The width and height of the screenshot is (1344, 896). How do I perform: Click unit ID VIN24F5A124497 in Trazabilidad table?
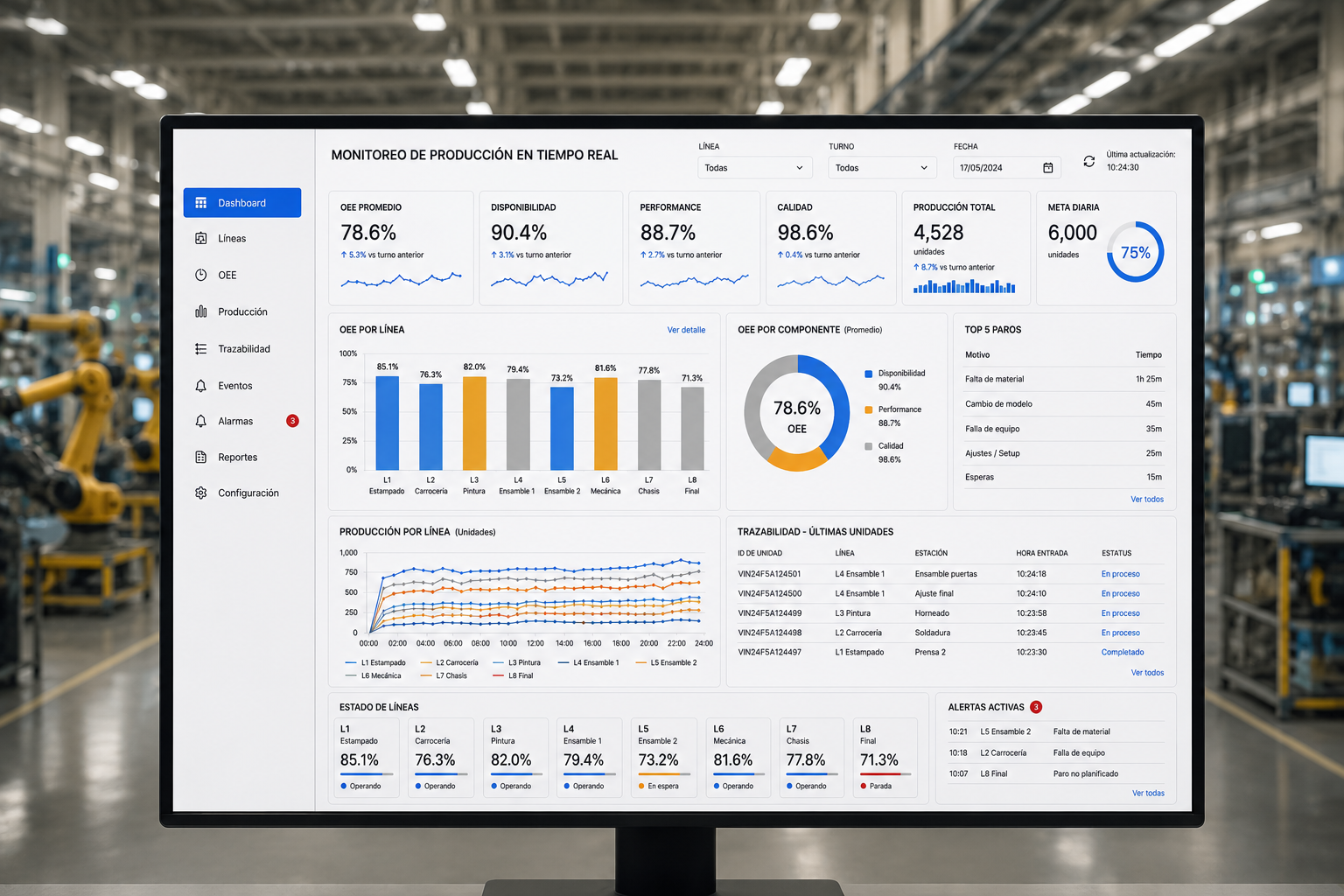click(769, 653)
